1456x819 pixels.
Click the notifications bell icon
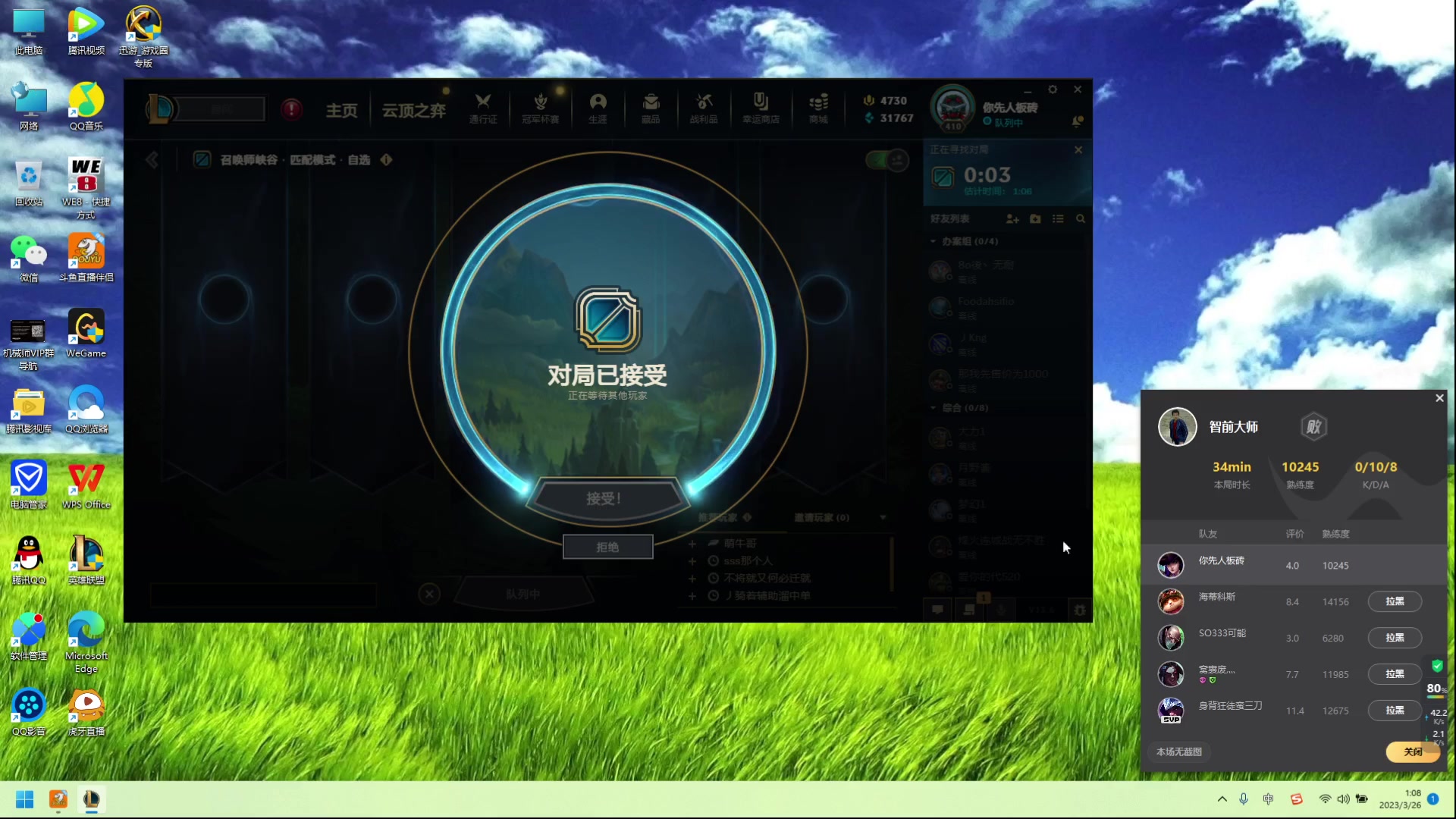(1077, 121)
